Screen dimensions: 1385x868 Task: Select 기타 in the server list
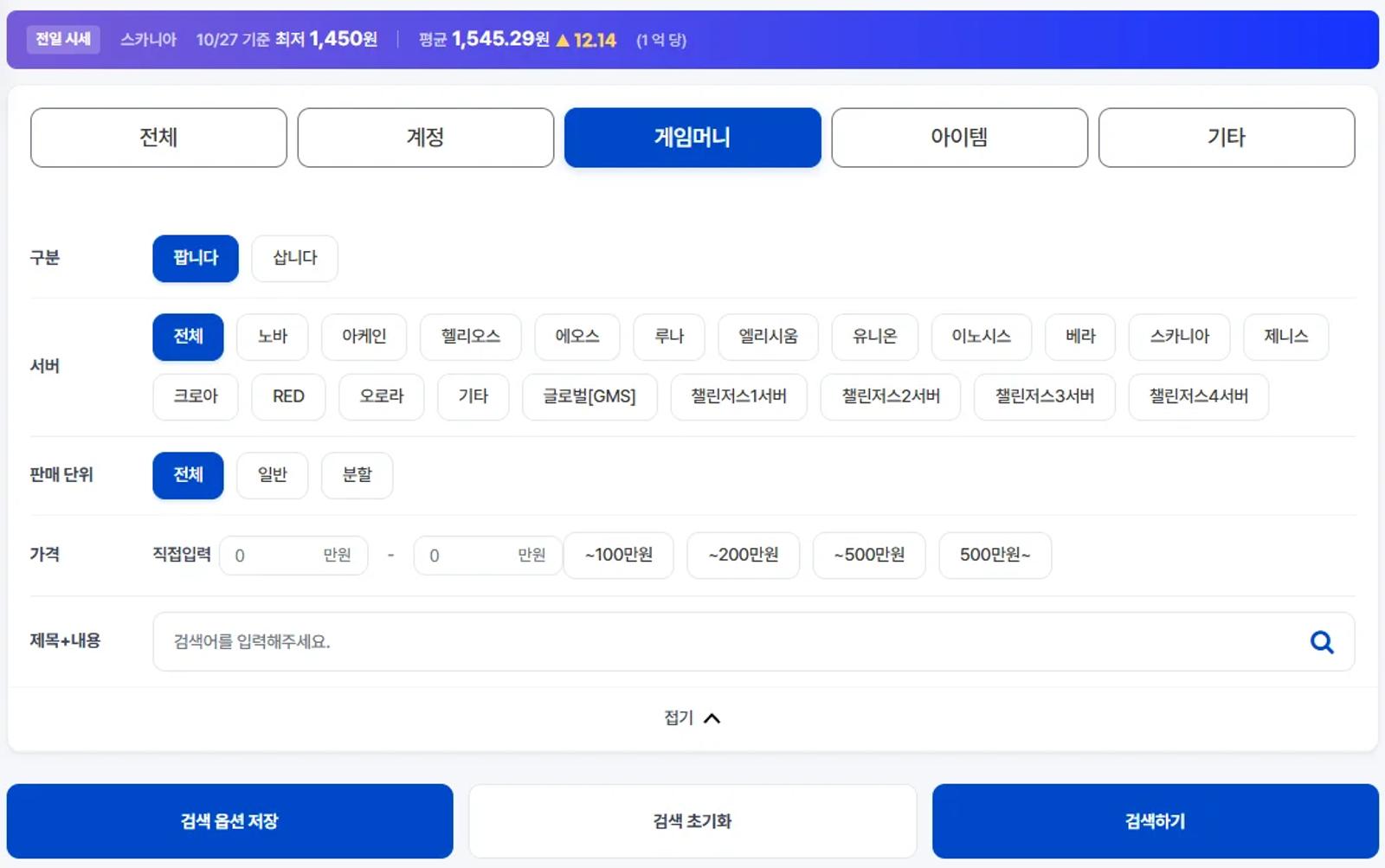pyautogui.click(x=473, y=397)
